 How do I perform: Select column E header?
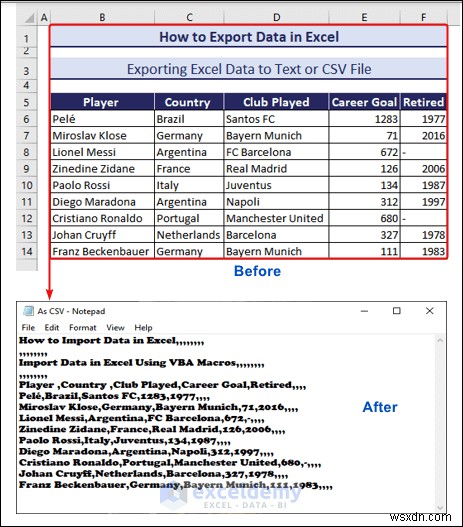pos(364,17)
